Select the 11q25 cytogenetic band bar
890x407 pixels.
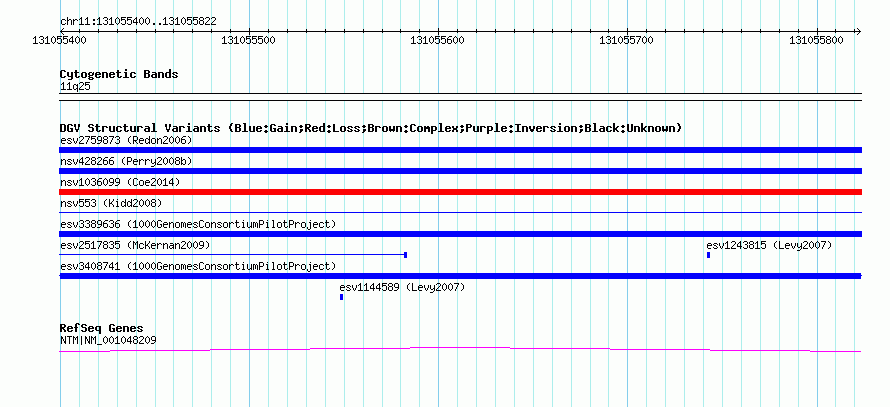tap(461, 96)
